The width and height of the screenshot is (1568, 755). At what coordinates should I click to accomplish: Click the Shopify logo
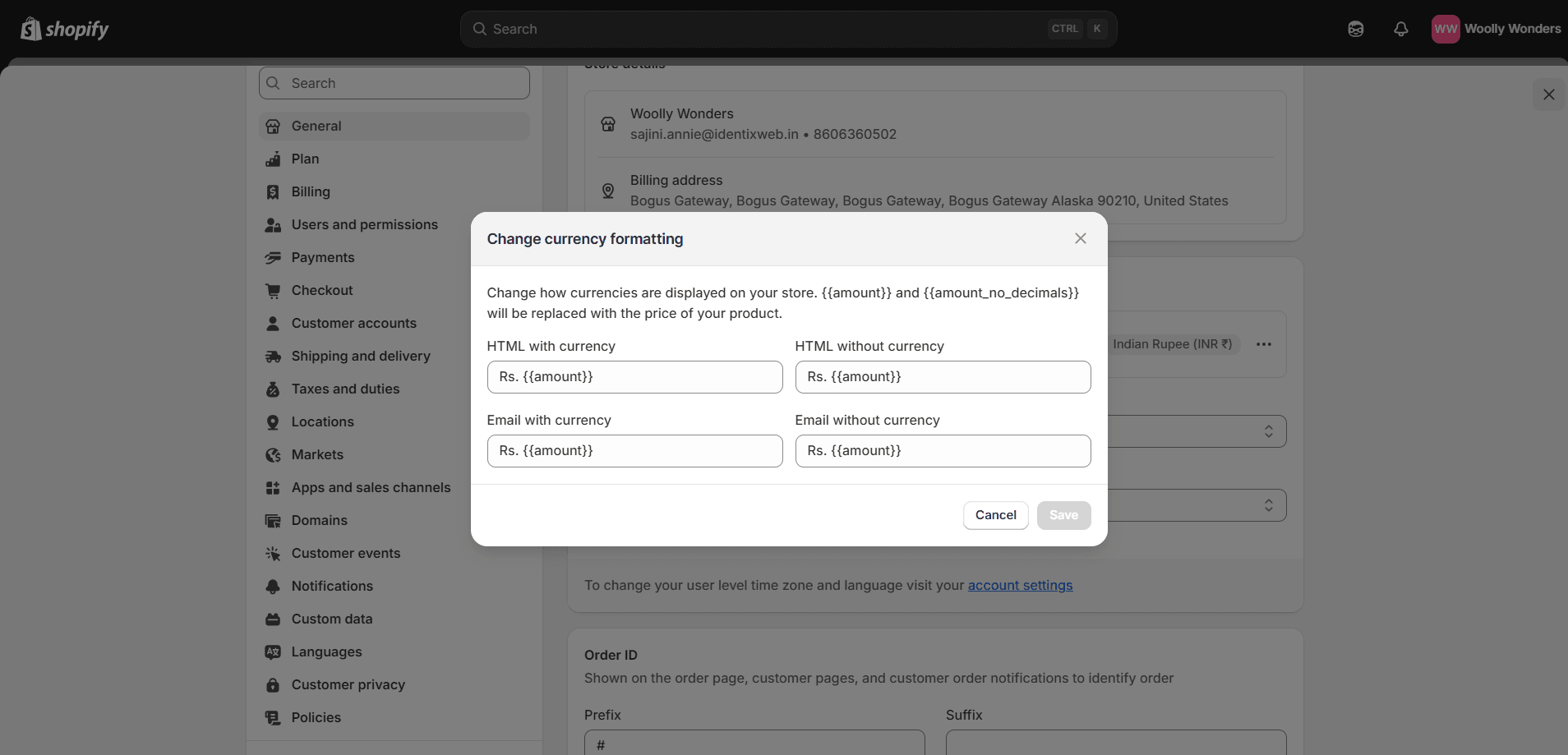click(x=65, y=29)
